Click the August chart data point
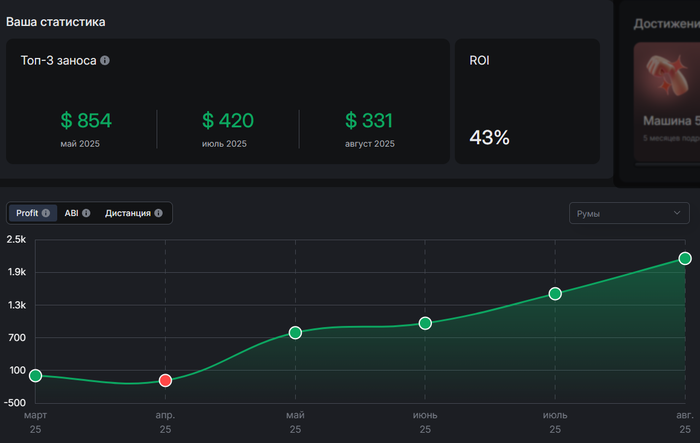Screen dimensions: 700x443 pos(685,258)
